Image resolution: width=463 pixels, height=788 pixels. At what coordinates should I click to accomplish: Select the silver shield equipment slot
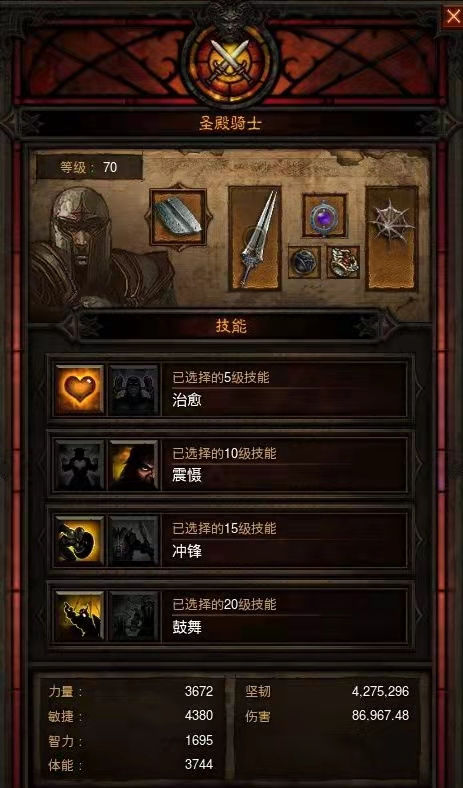click(x=178, y=217)
